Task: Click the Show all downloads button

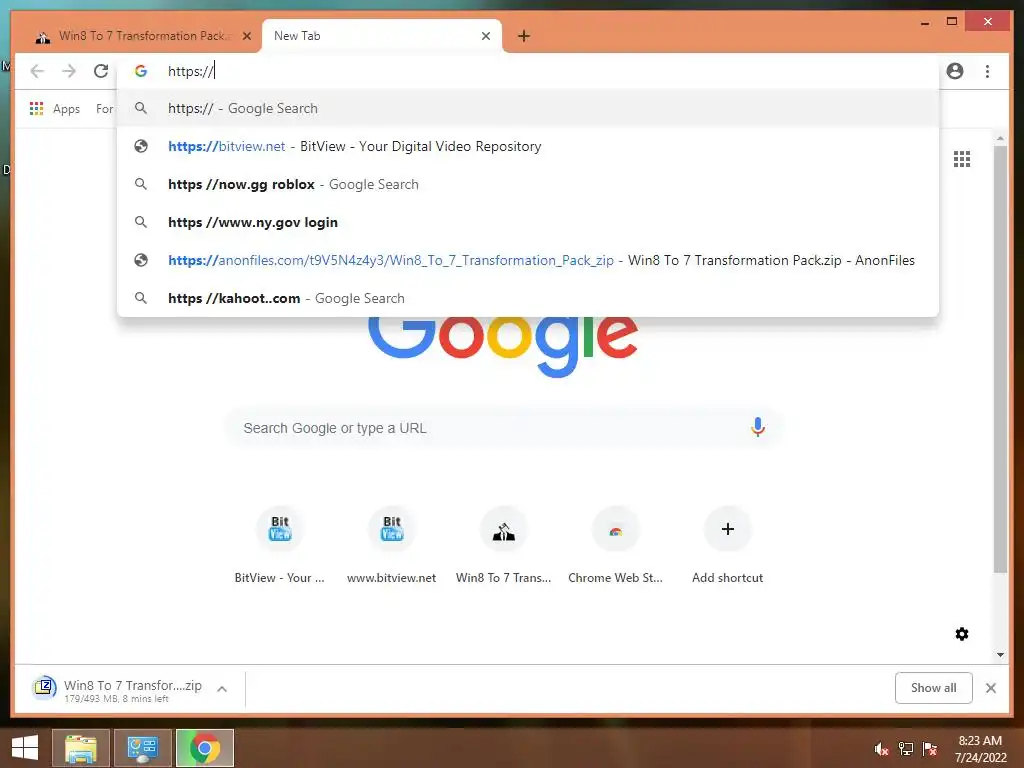Action: click(933, 688)
